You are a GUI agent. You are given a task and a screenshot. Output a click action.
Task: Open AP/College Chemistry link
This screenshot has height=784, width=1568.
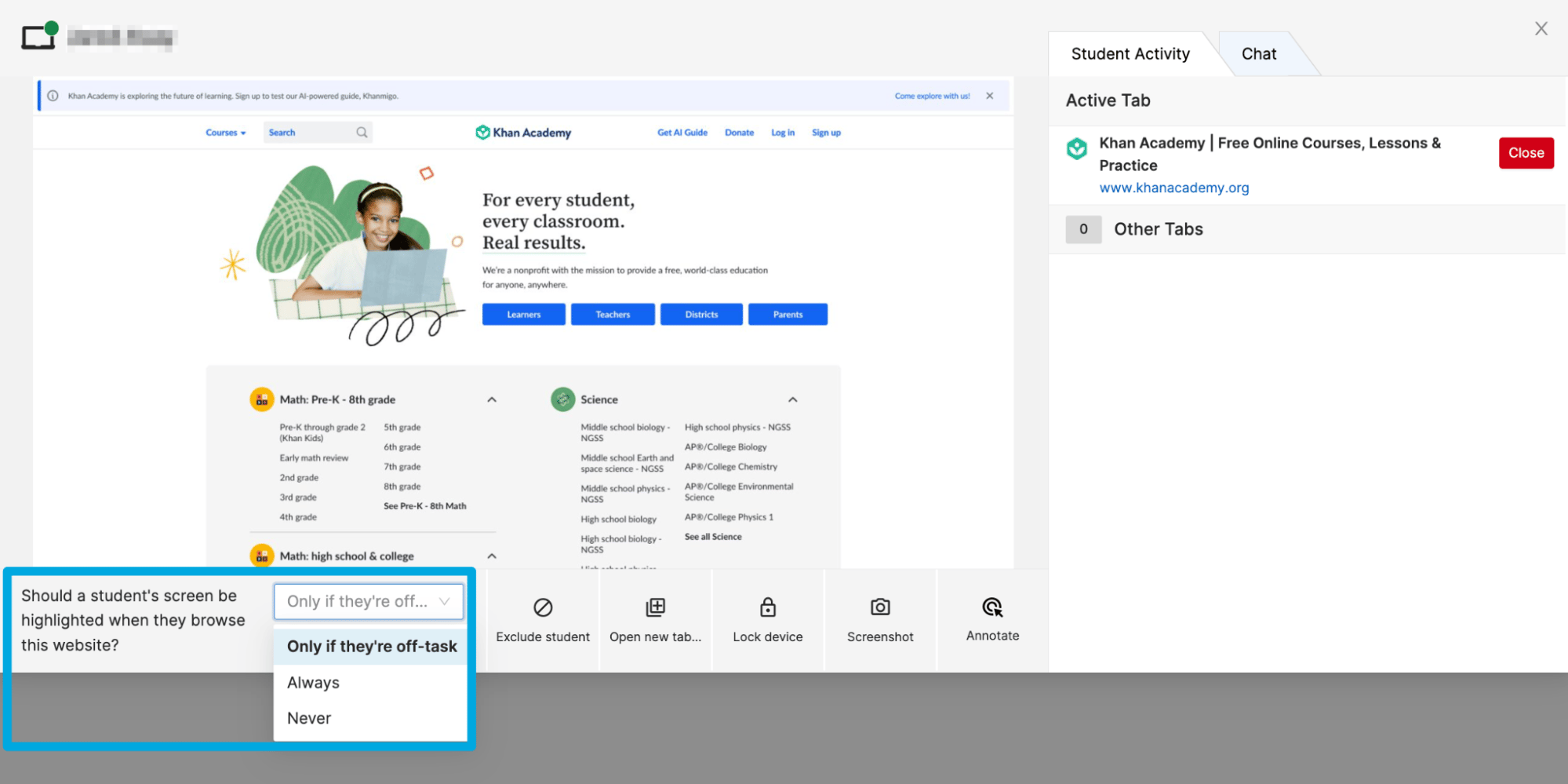[731, 467]
